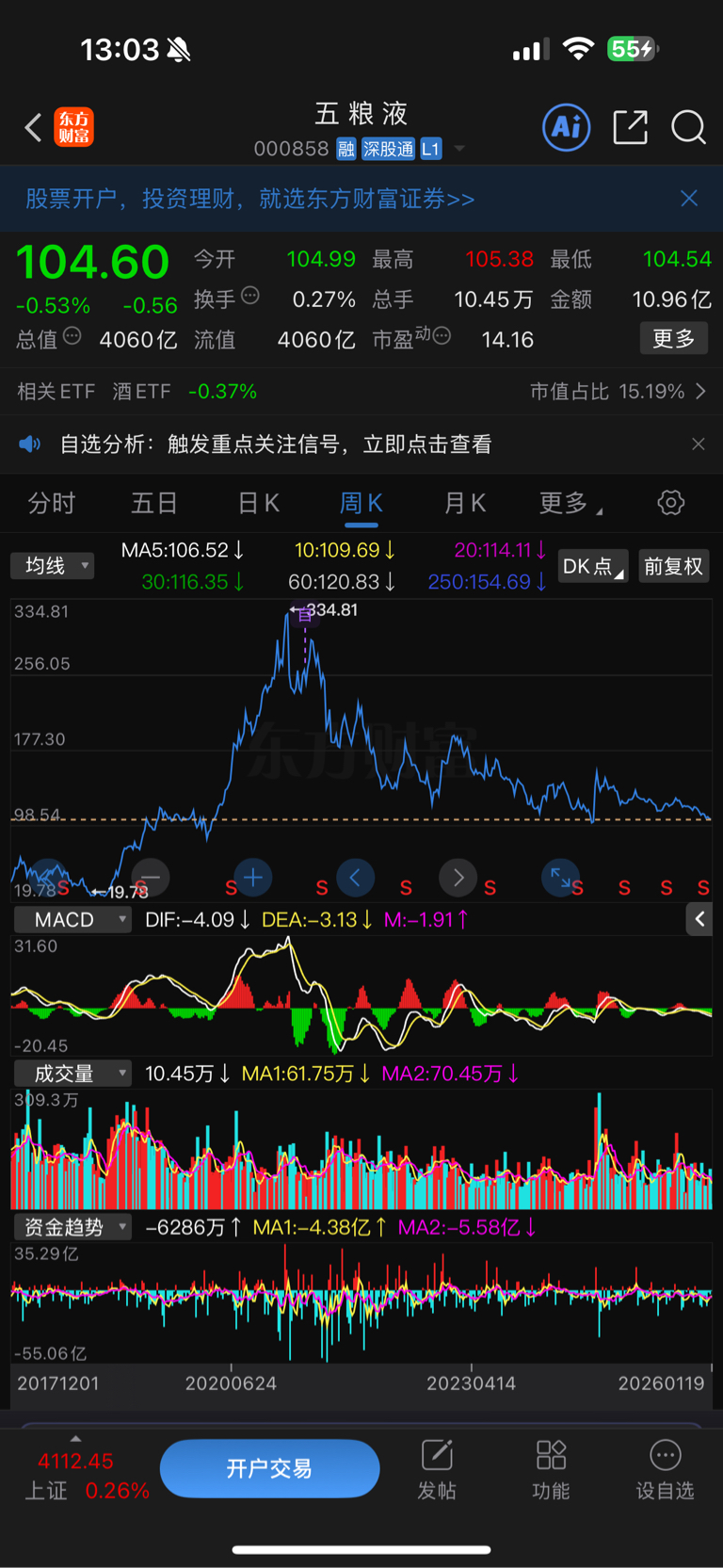This screenshot has height=1568, width=723.
Task: Tap the chart zoom out minus button
Action: pos(151,878)
